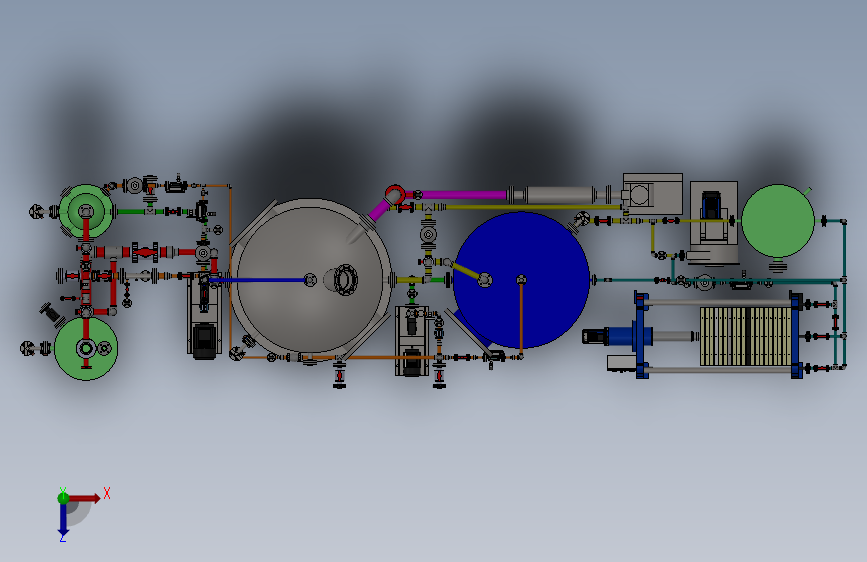Click the green Y axis ball of the triad
Screen dimensions: 867x562
[x=63, y=498]
